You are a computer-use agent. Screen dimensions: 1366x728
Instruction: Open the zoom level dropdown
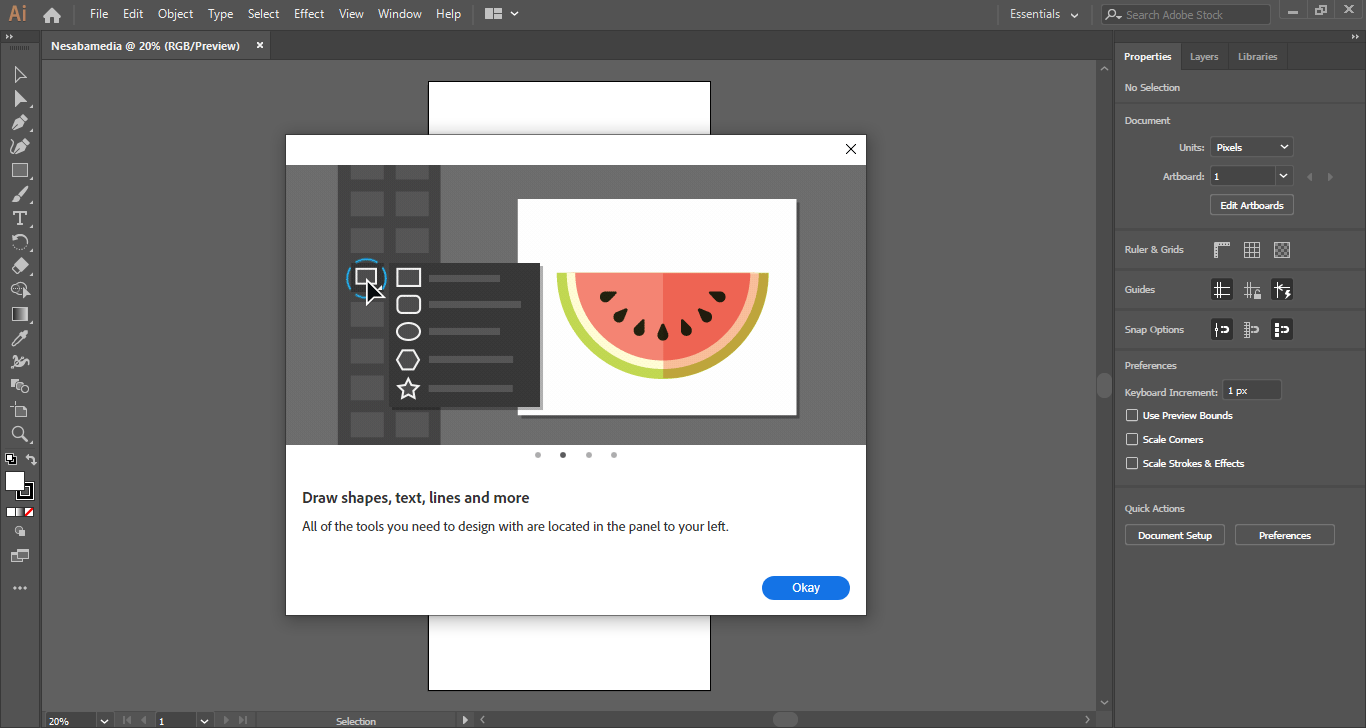pos(104,720)
